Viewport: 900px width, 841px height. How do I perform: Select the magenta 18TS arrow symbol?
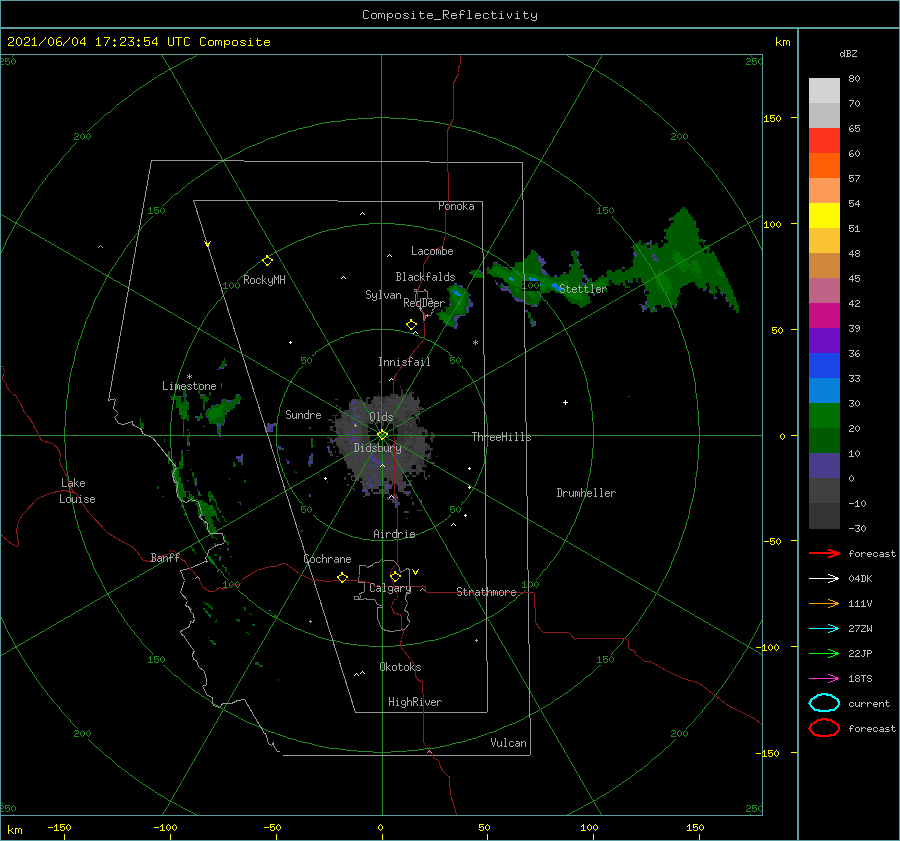(x=824, y=679)
